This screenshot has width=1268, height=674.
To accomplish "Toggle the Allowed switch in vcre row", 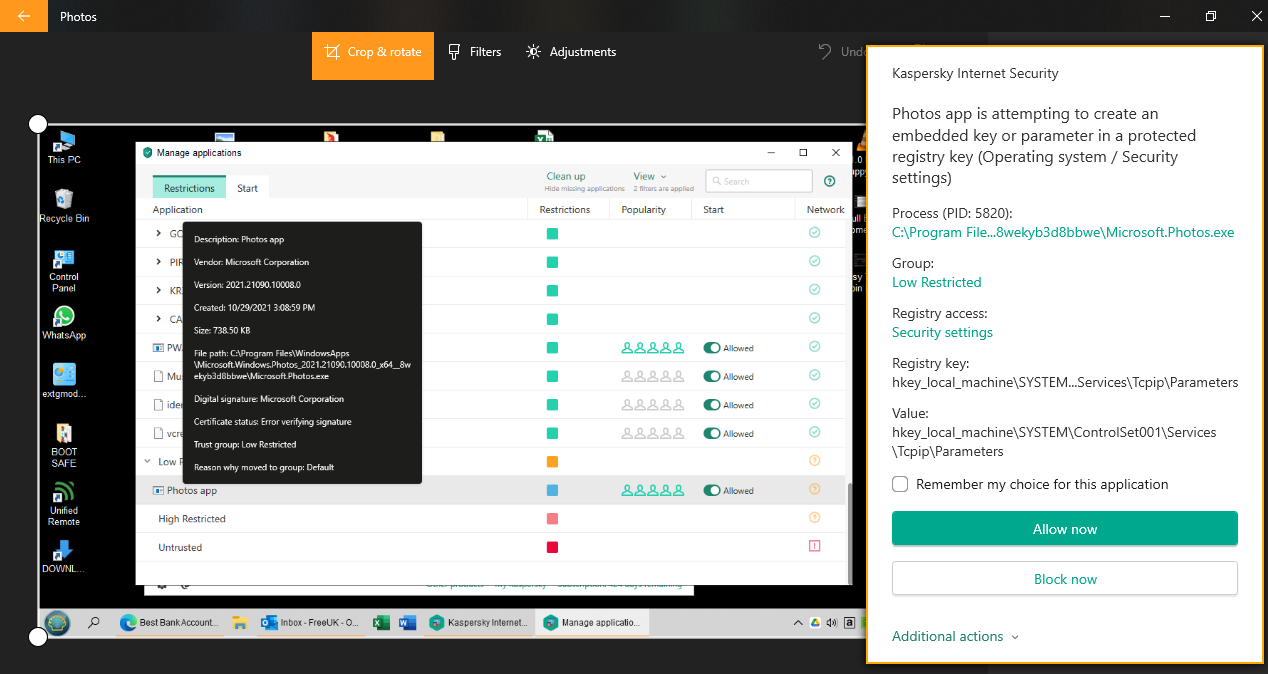I will (x=711, y=433).
